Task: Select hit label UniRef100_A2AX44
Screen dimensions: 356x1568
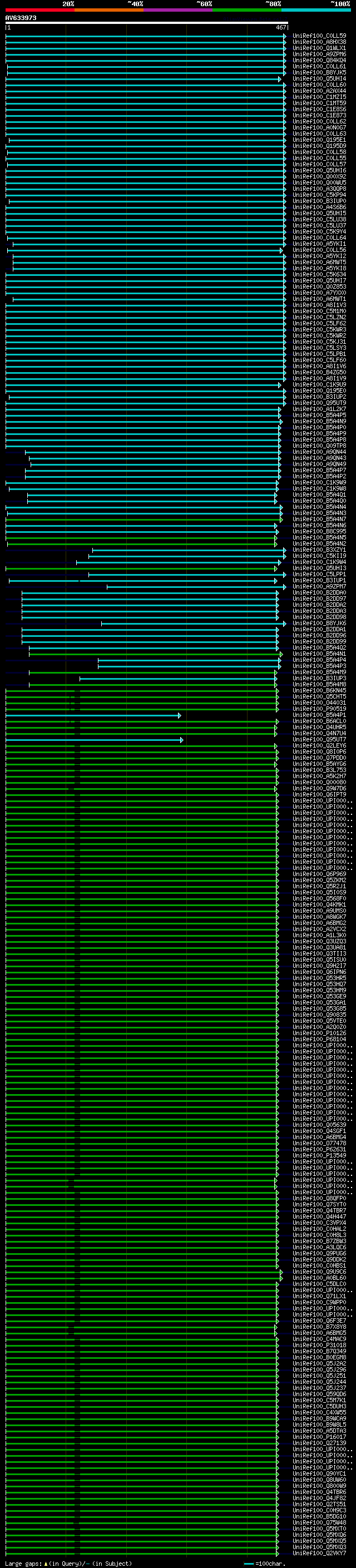Action: coord(319,91)
